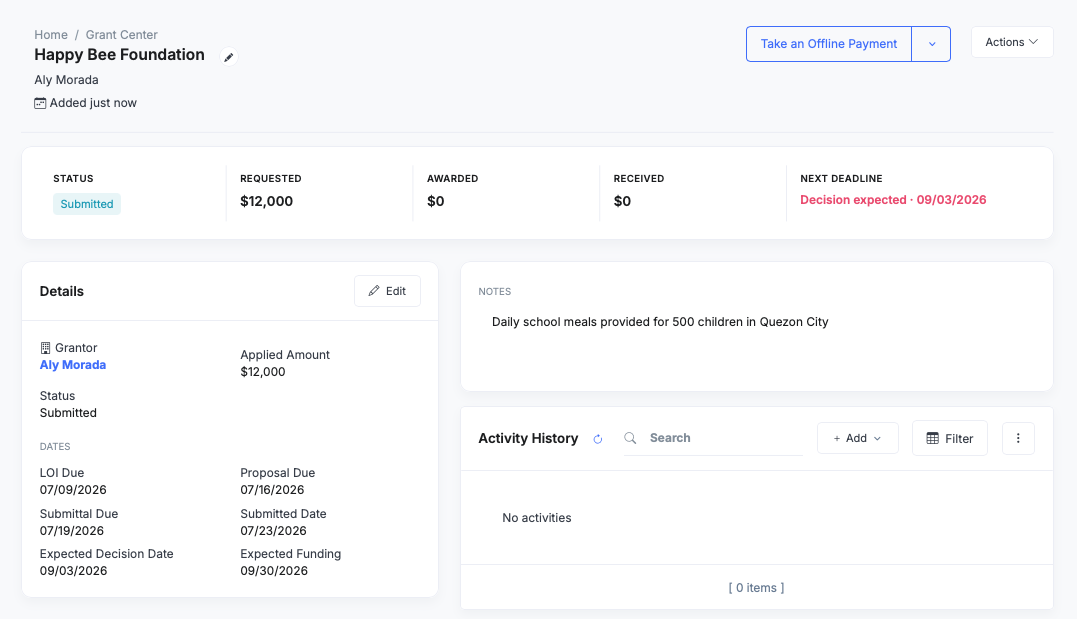
Task: Click the Submittal Due date 07/19/2026
Action: [71, 530]
